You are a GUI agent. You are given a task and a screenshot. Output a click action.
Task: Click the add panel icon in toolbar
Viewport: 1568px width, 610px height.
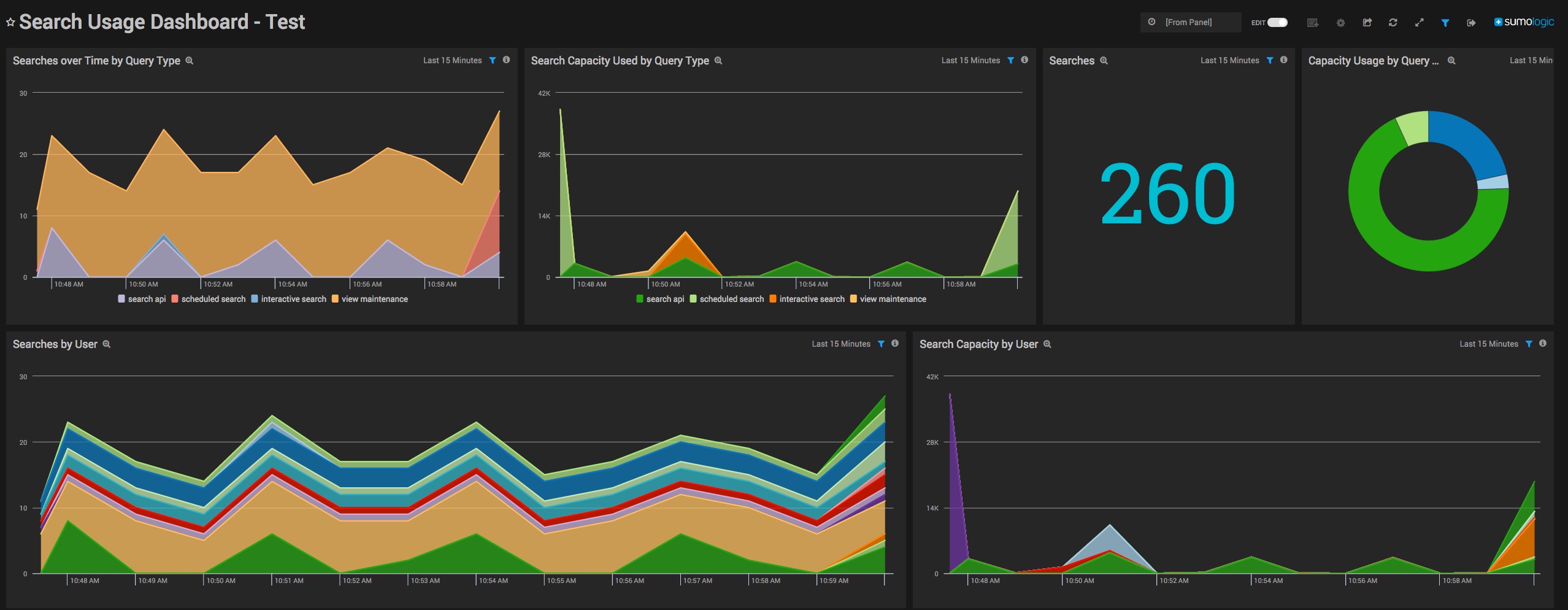click(1312, 23)
